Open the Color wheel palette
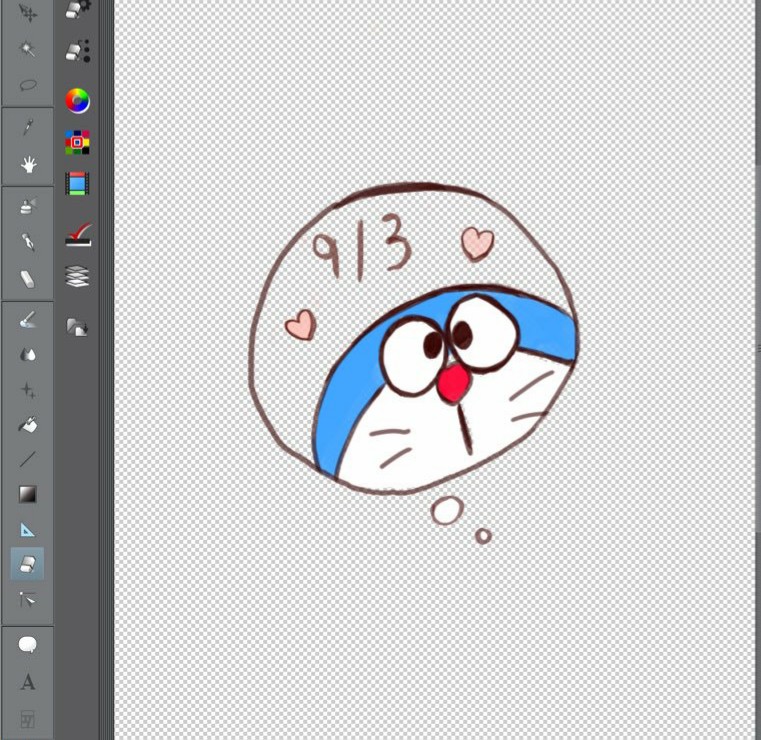This screenshot has height=740, width=761. (78, 100)
